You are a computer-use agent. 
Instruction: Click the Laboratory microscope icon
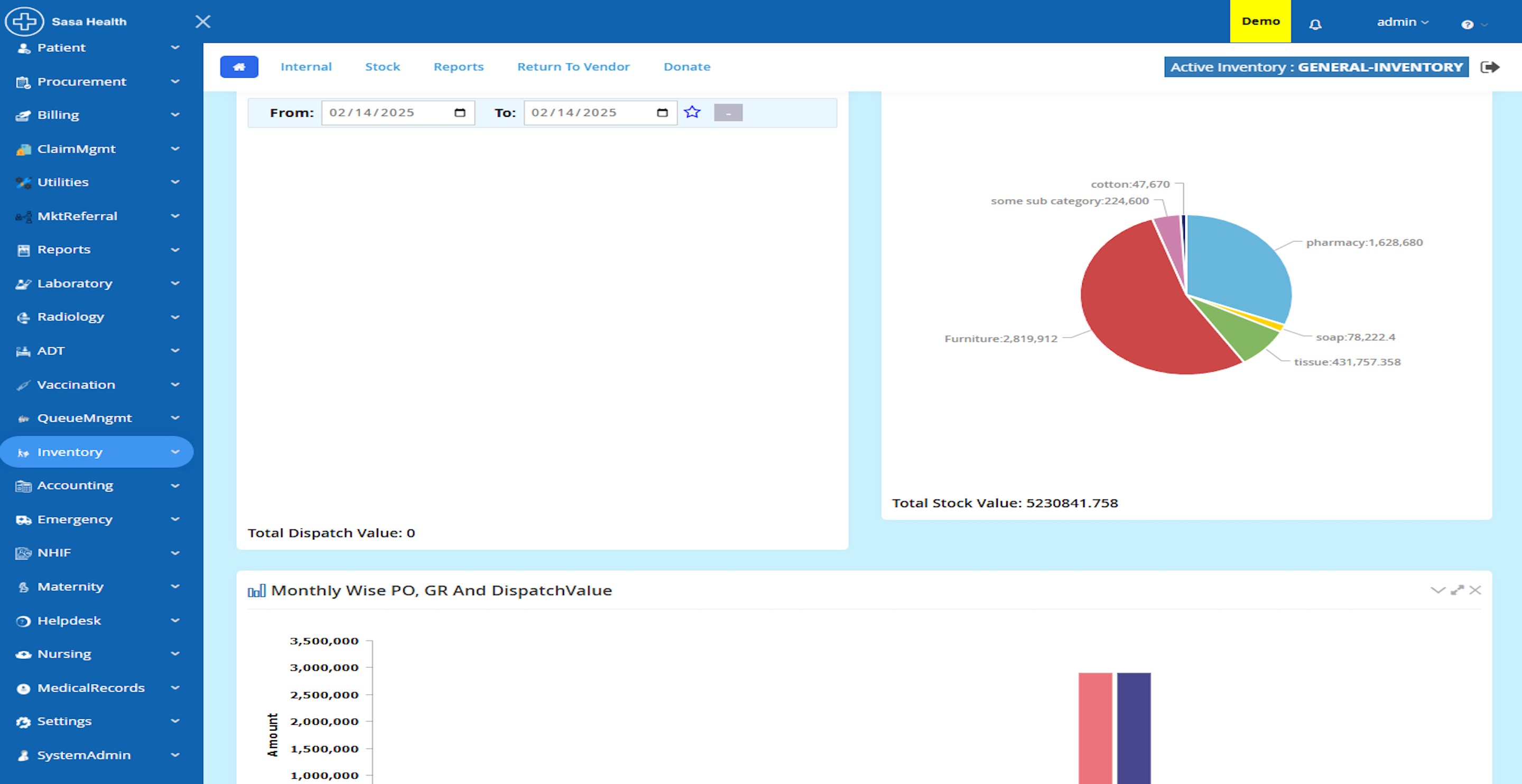tap(24, 284)
